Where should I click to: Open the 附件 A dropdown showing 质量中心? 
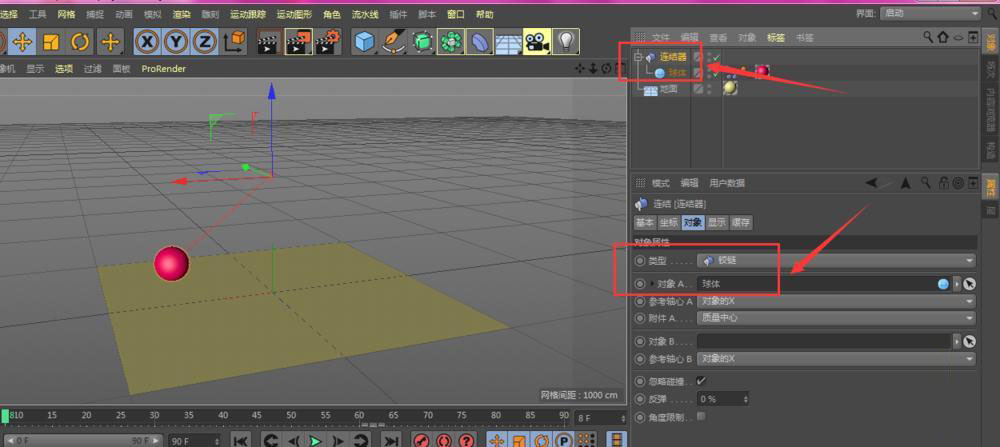(834, 318)
